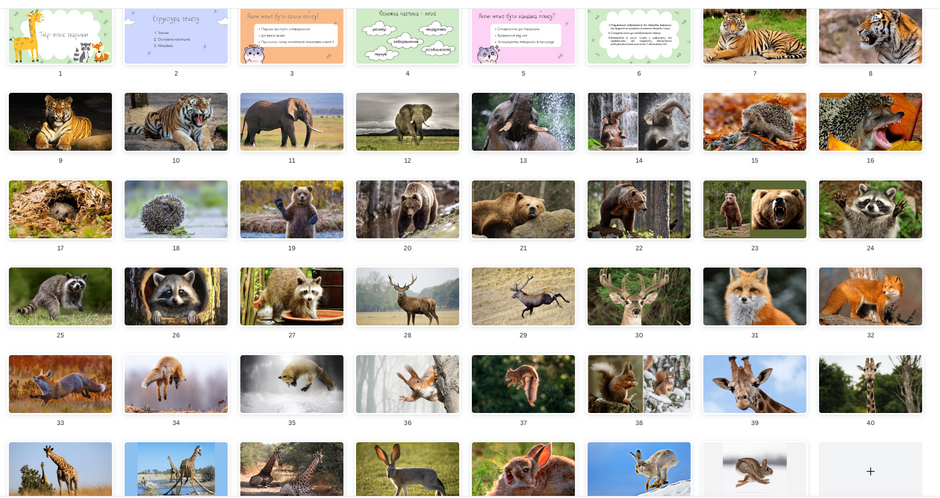Select slide 19 standing waving bear
Viewport: 940px width, 498px height.
click(291, 209)
